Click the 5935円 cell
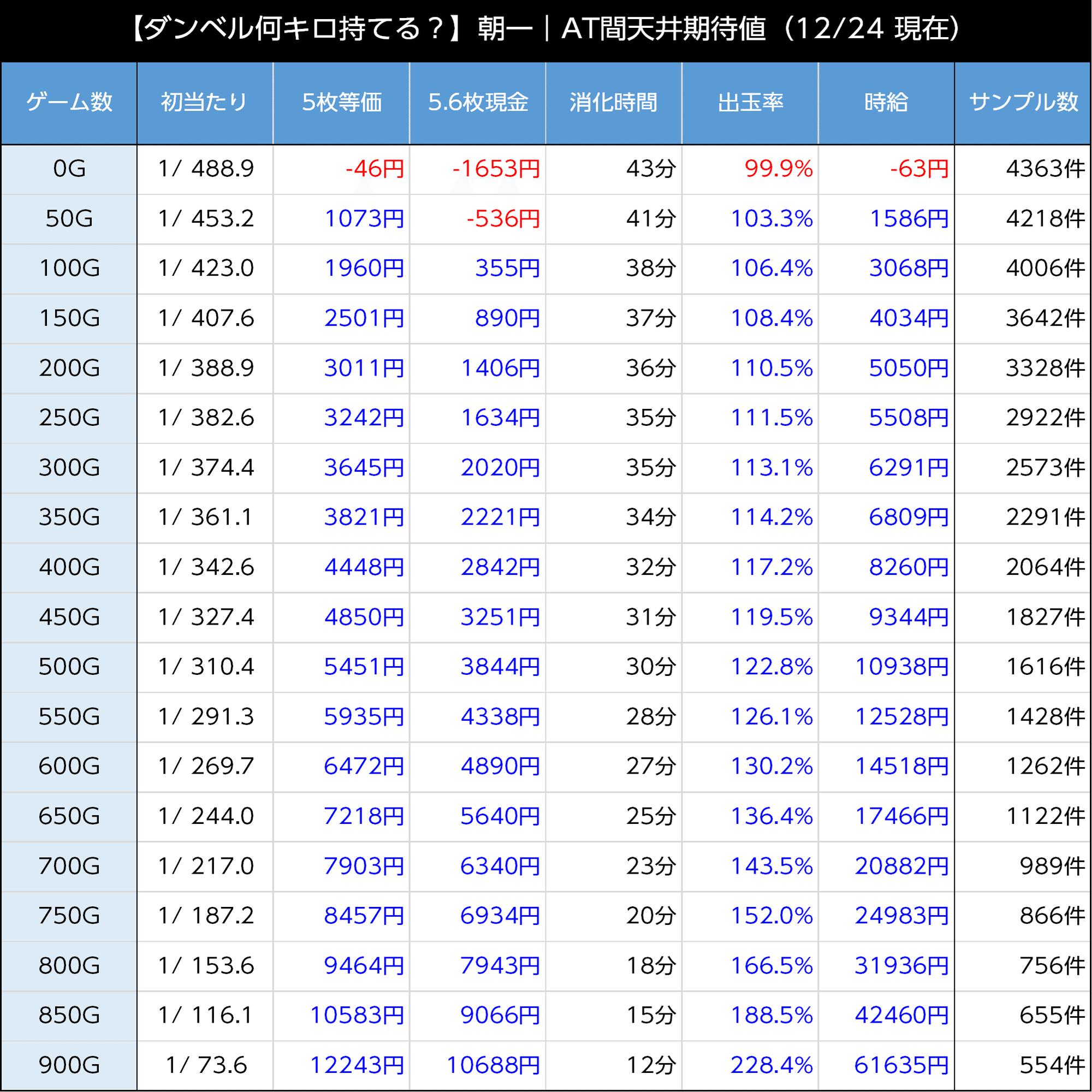 [341, 717]
